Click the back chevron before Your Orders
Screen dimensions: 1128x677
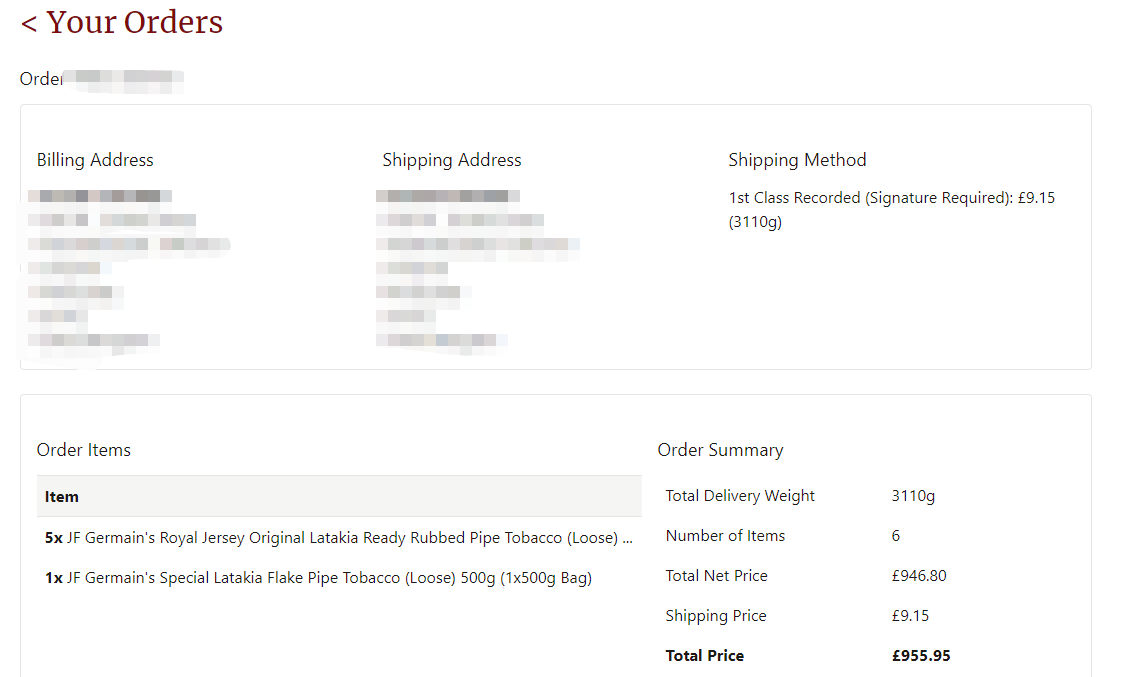[x=29, y=23]
